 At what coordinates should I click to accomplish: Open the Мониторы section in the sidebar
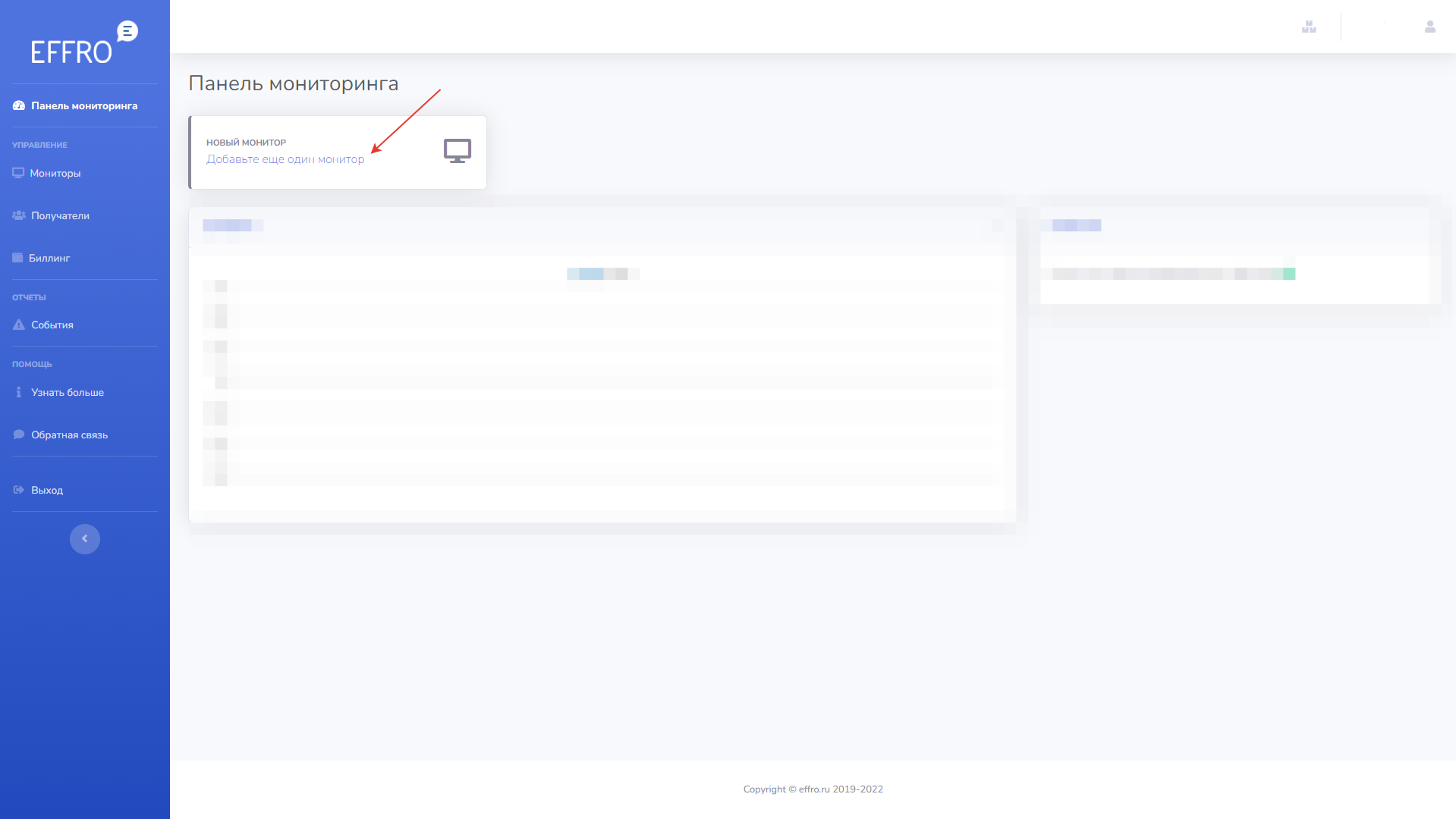pyautogui.click(x=55, y=174)
